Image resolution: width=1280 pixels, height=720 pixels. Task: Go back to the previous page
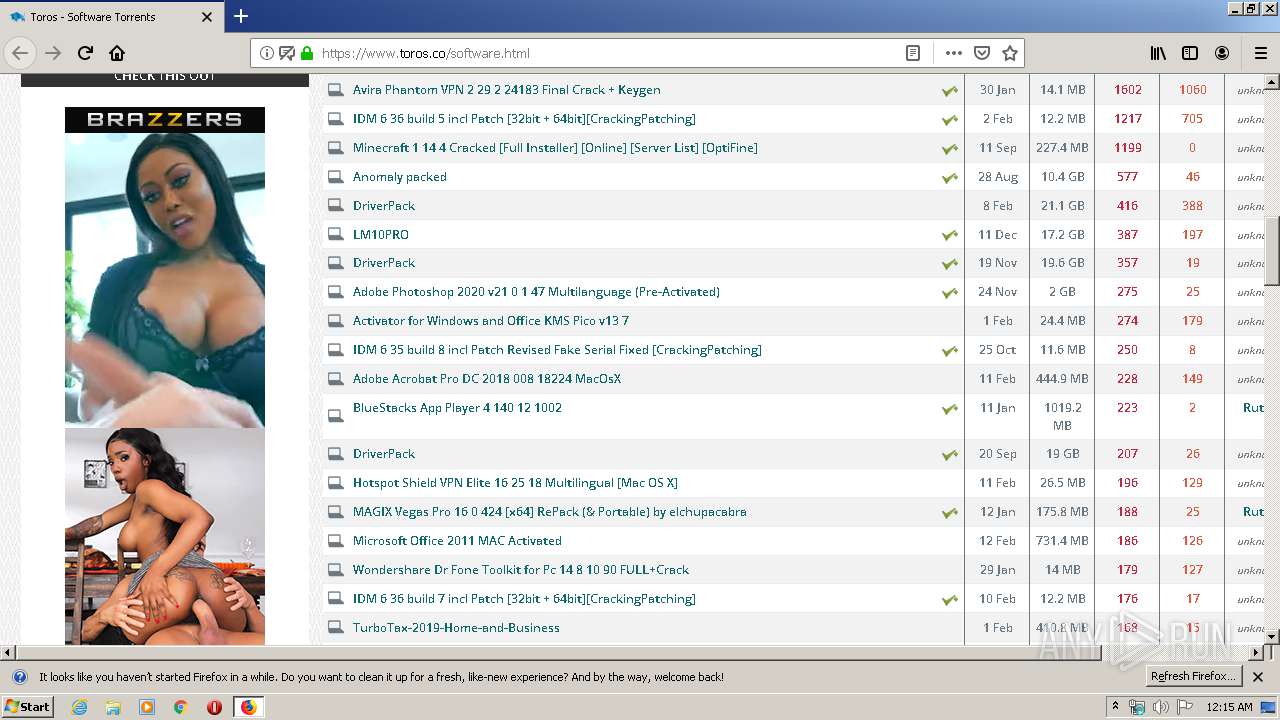pos(20,53)
